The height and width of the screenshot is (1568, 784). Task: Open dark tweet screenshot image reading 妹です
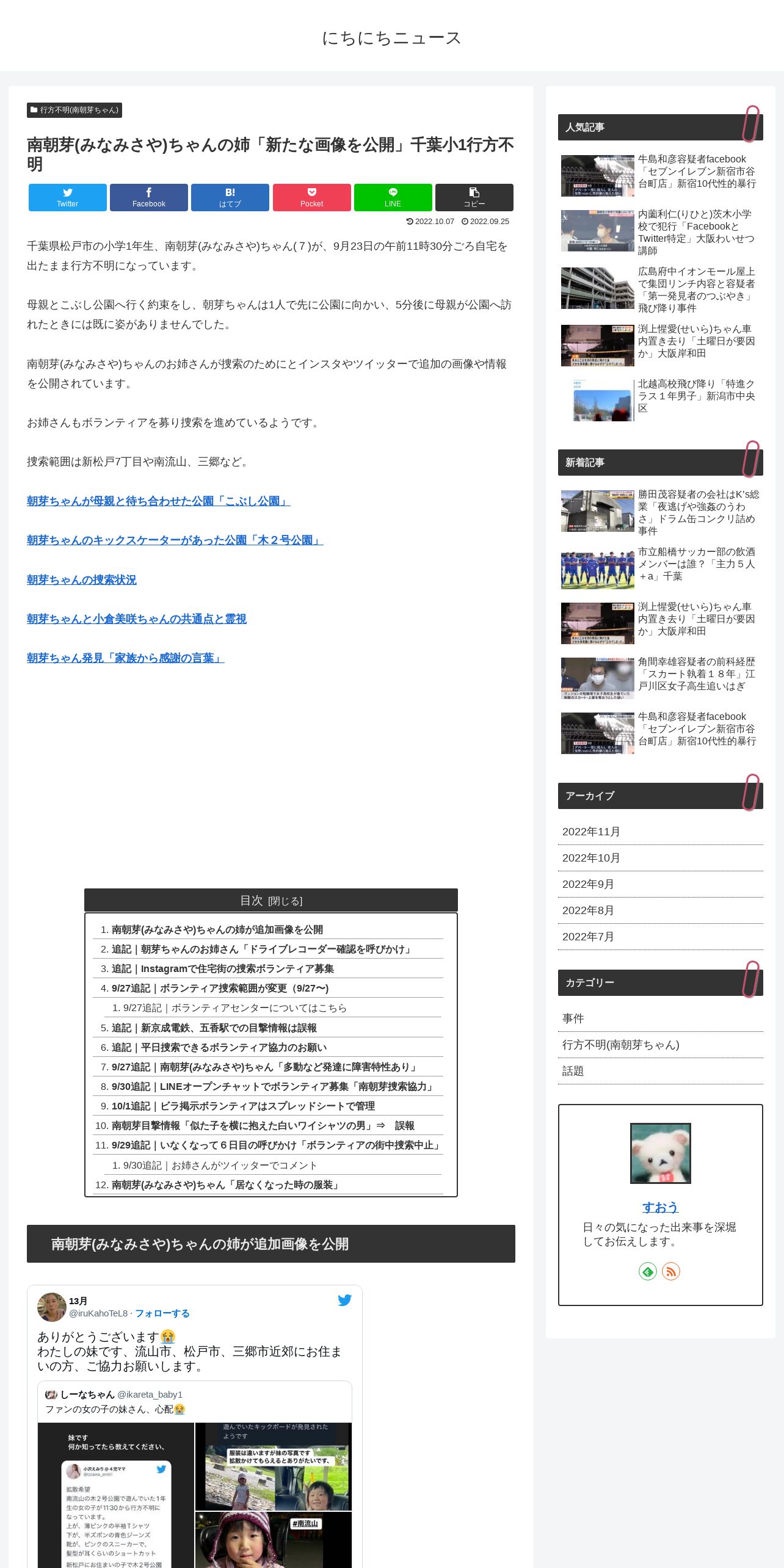pyautogui.click(x=116, y=1495)
